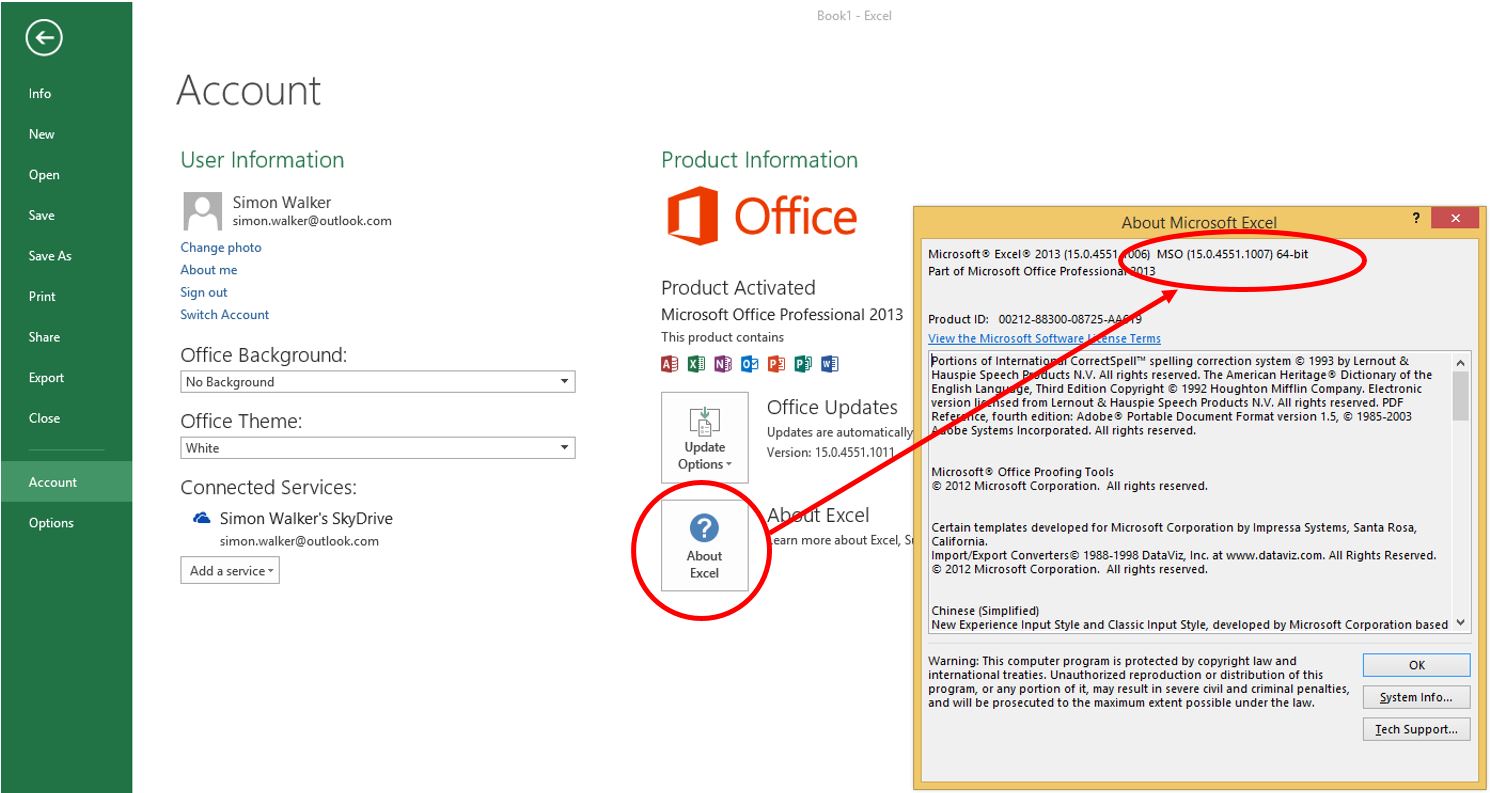Select Open in the backstage sidebar

tap(66, 175)
